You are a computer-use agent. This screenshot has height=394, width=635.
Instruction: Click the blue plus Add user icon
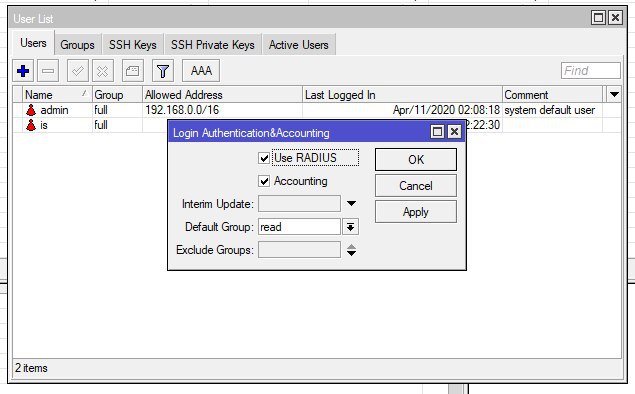point(23,71)
